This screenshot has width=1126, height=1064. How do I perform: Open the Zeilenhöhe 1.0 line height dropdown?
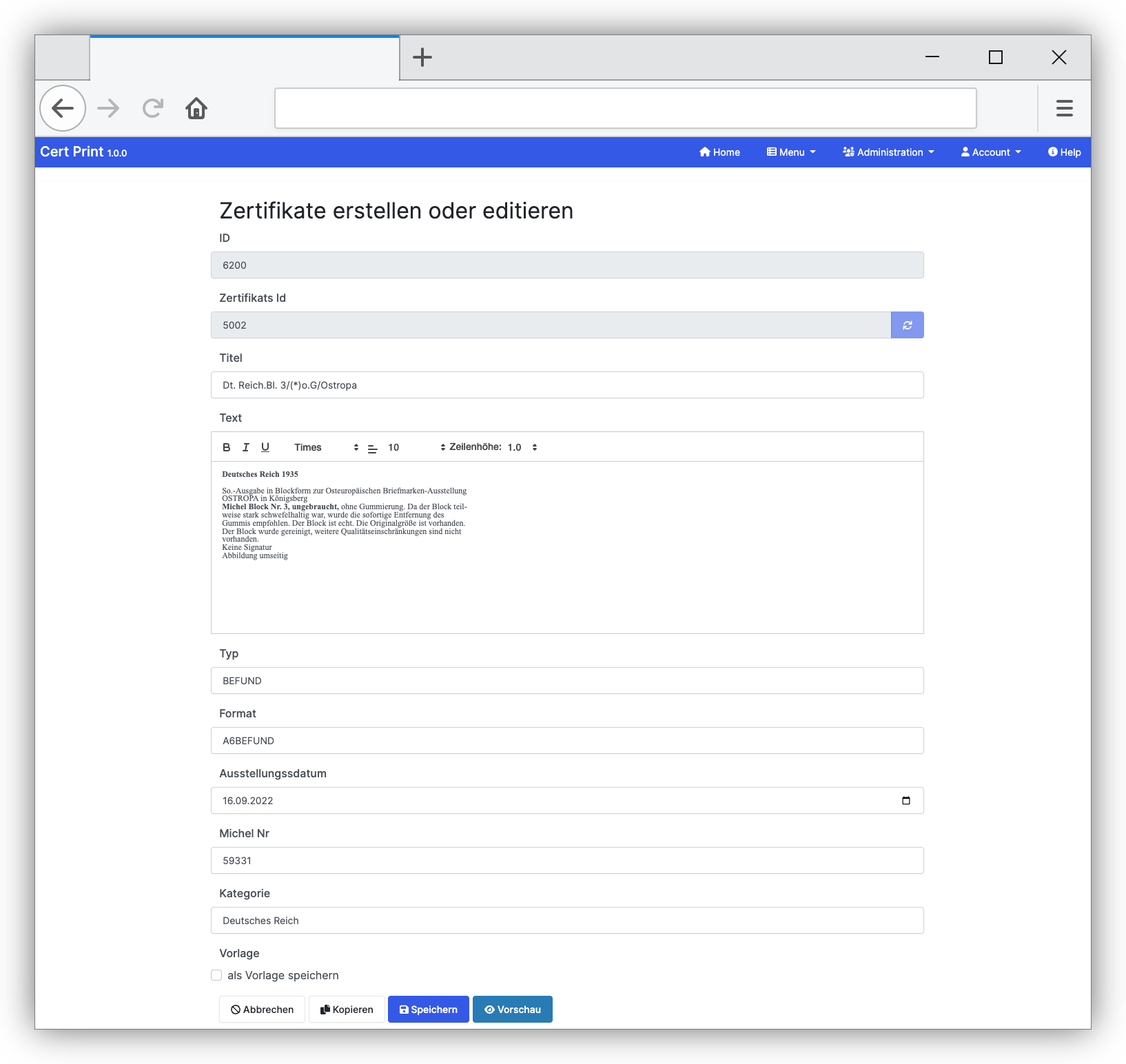click(522, 447)
